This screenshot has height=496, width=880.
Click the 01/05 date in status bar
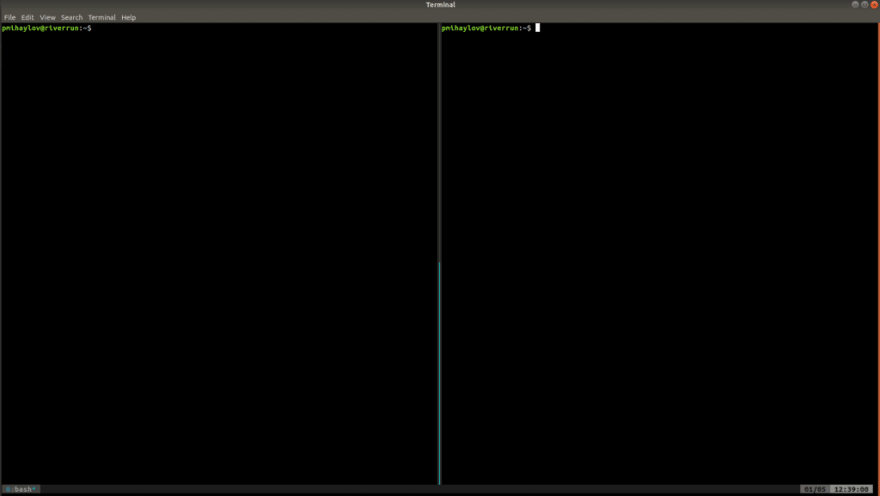pos(815,489)
